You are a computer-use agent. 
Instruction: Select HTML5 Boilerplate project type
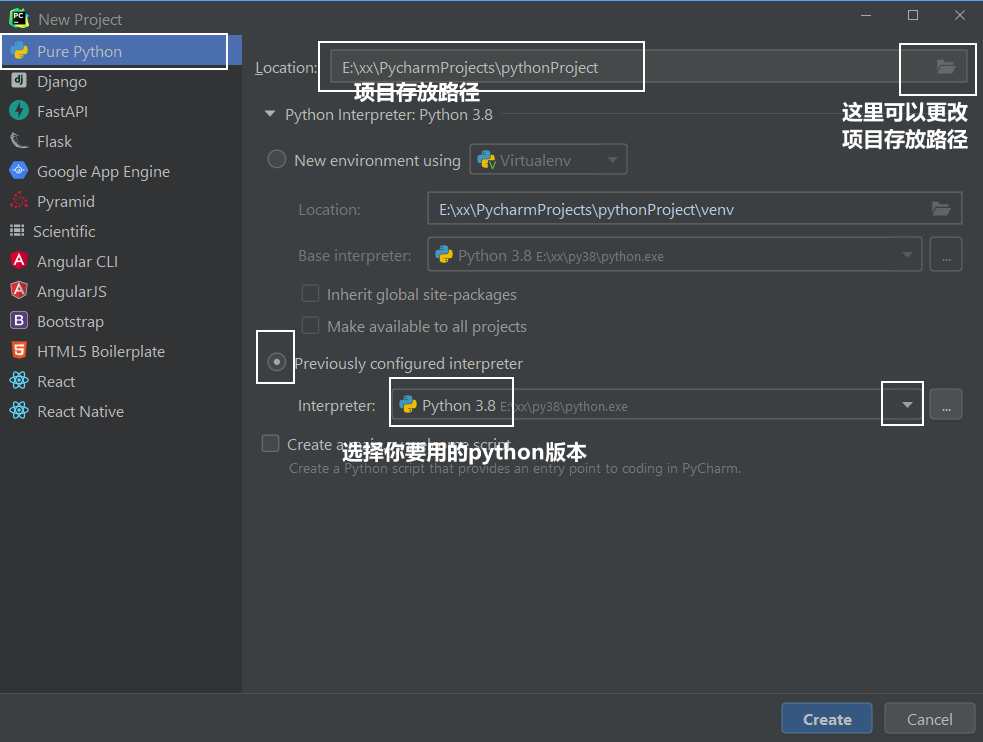pos(121,352)
